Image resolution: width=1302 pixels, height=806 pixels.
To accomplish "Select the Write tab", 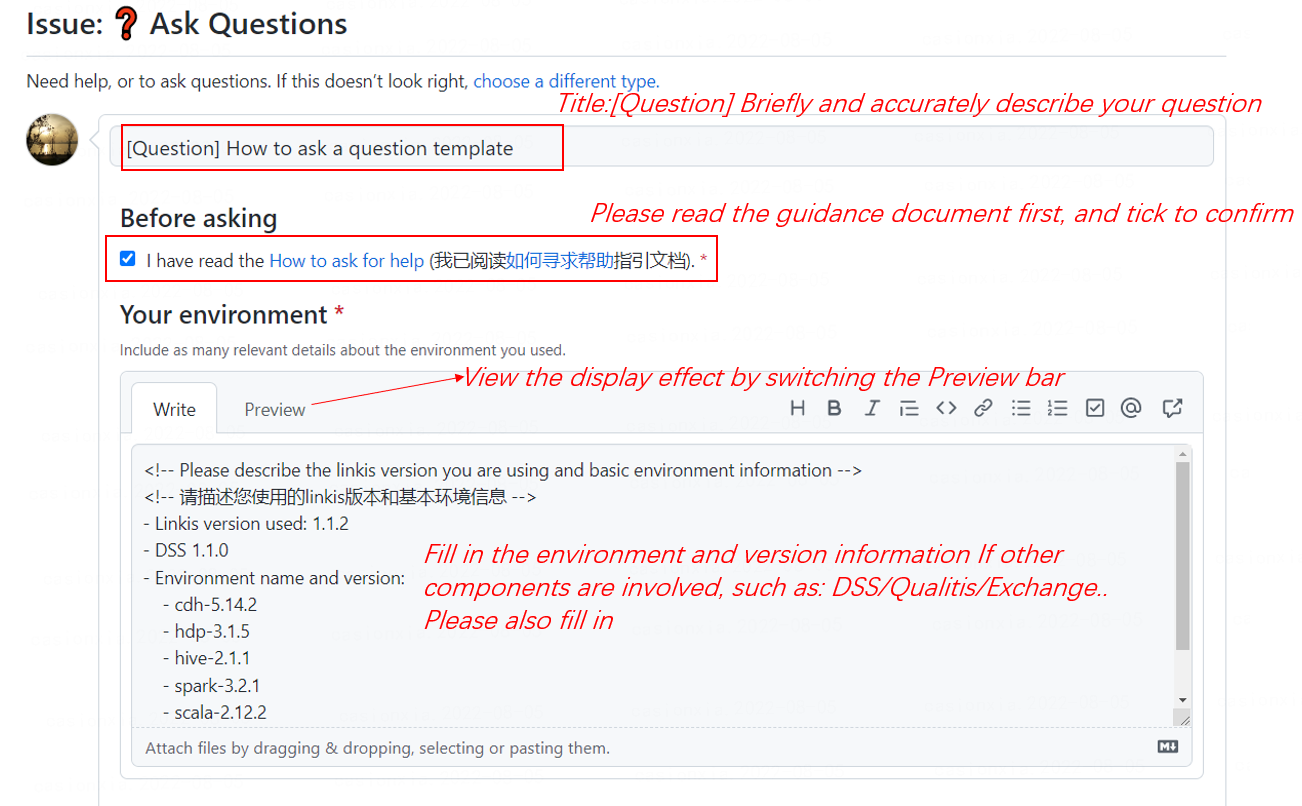I will point(174,410).
